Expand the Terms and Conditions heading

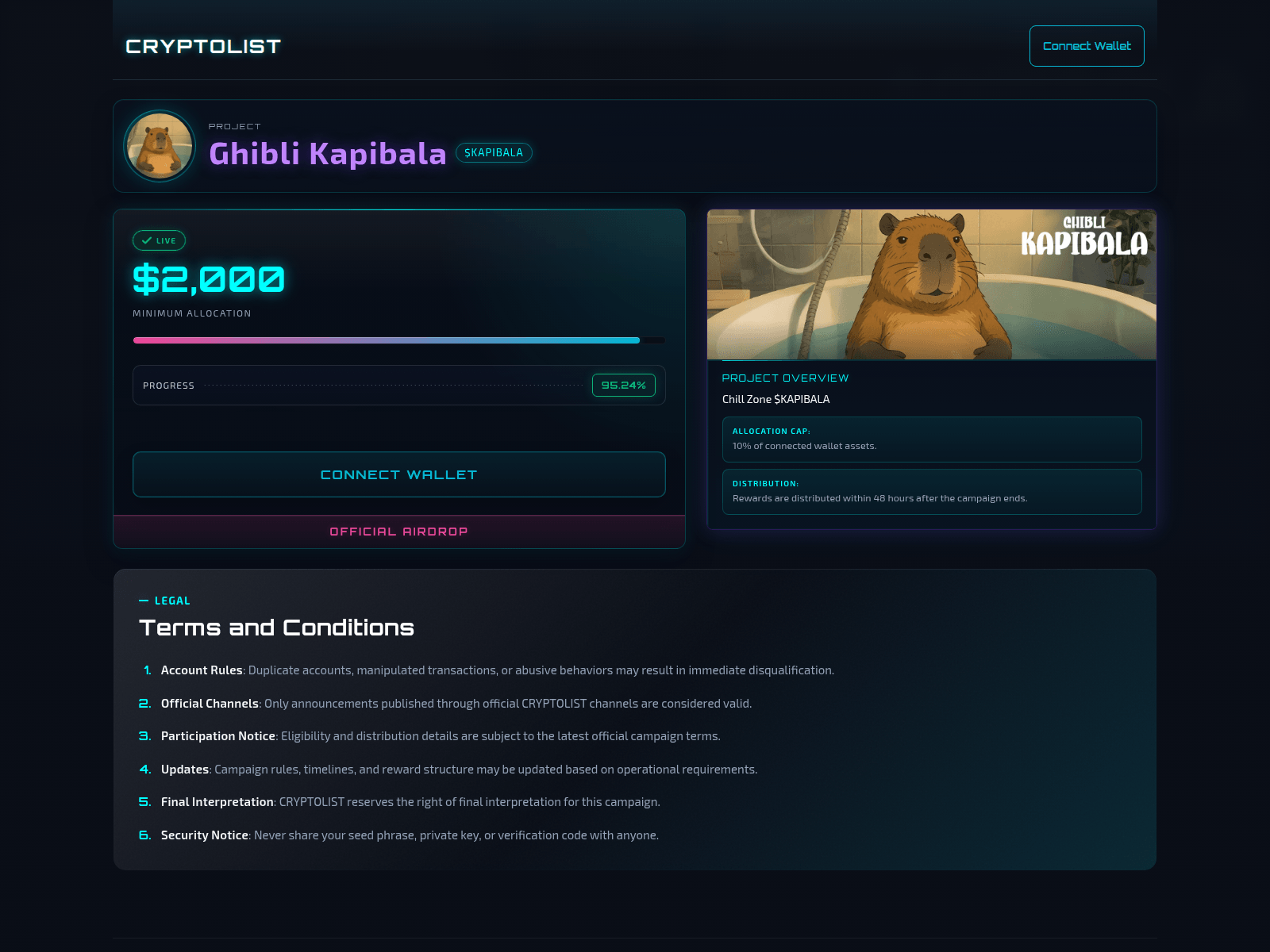[x=276, y=627]
